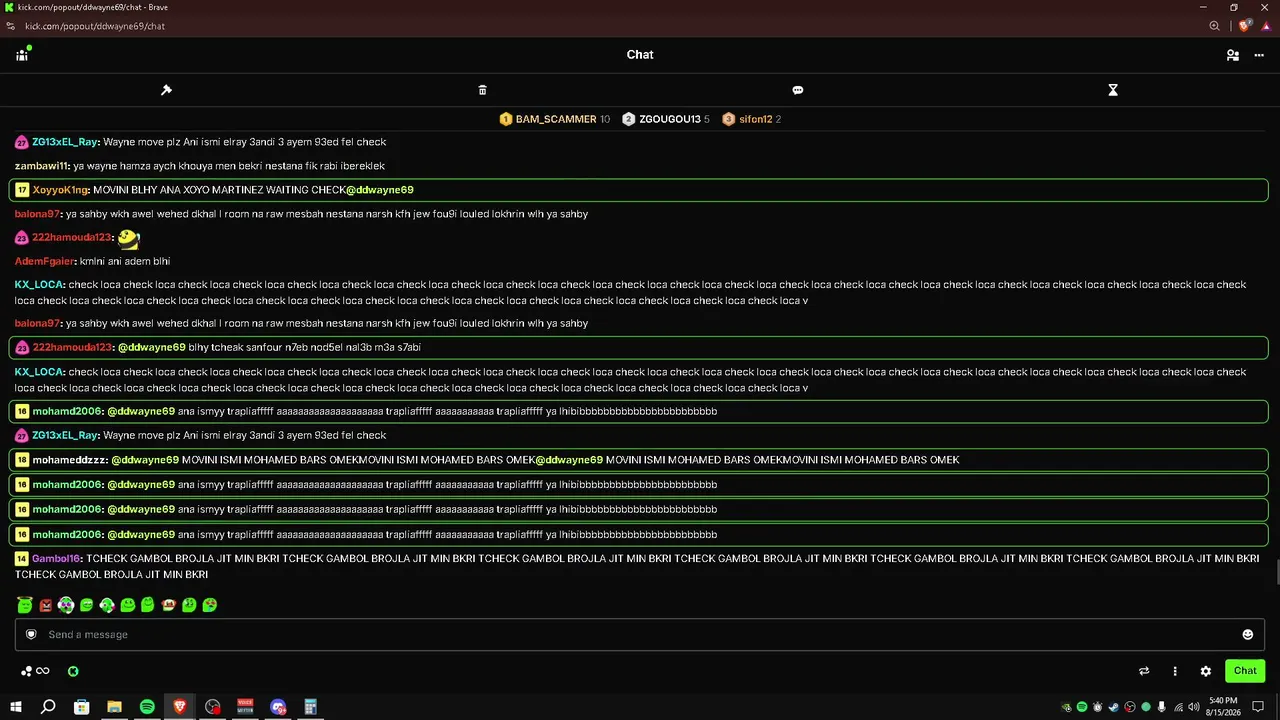The image size is (1280, 720).
Task: Open Gambol16 username
Action: (56, 559)
